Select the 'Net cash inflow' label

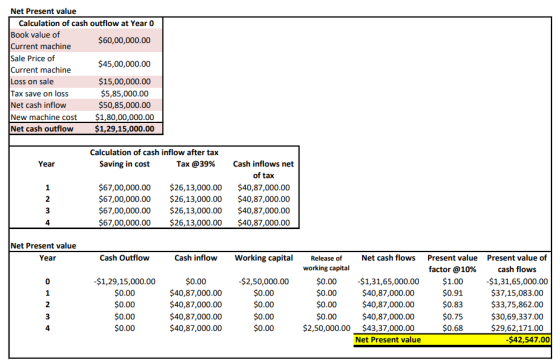click(x=38, y=105)
